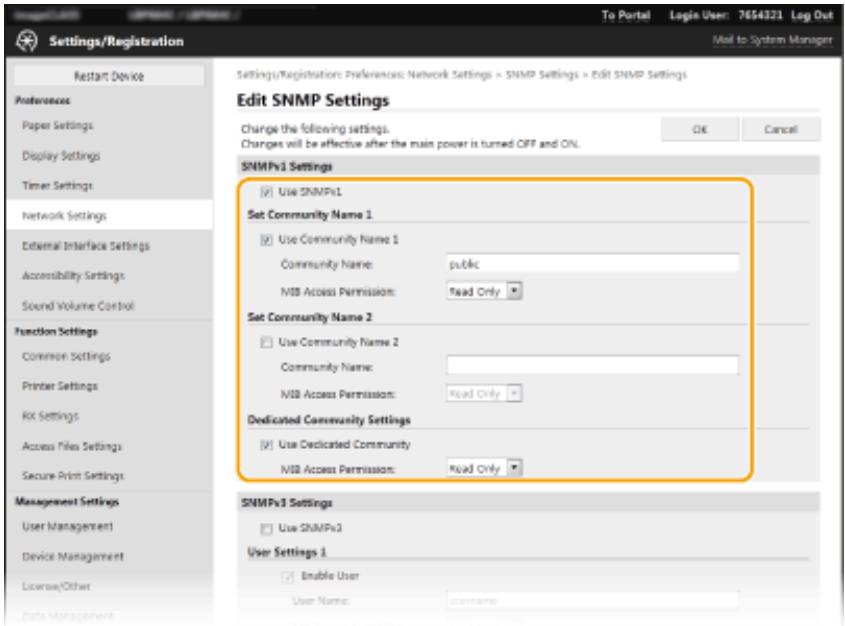Click the Cancel button

(x=781, y=129)
